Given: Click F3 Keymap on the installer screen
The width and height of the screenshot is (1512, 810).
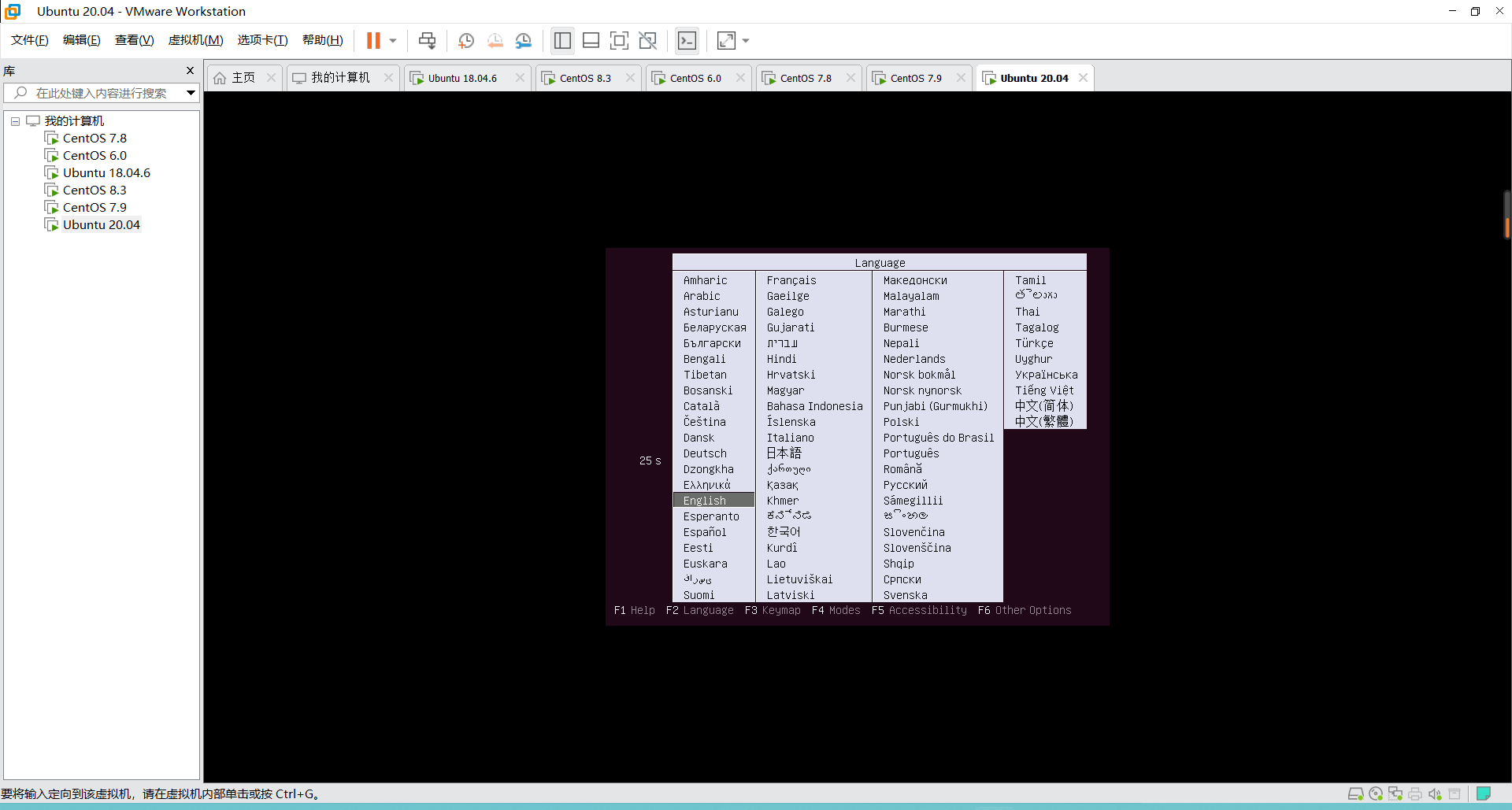Looking at the screenshot, I should (x=773, y=610).
